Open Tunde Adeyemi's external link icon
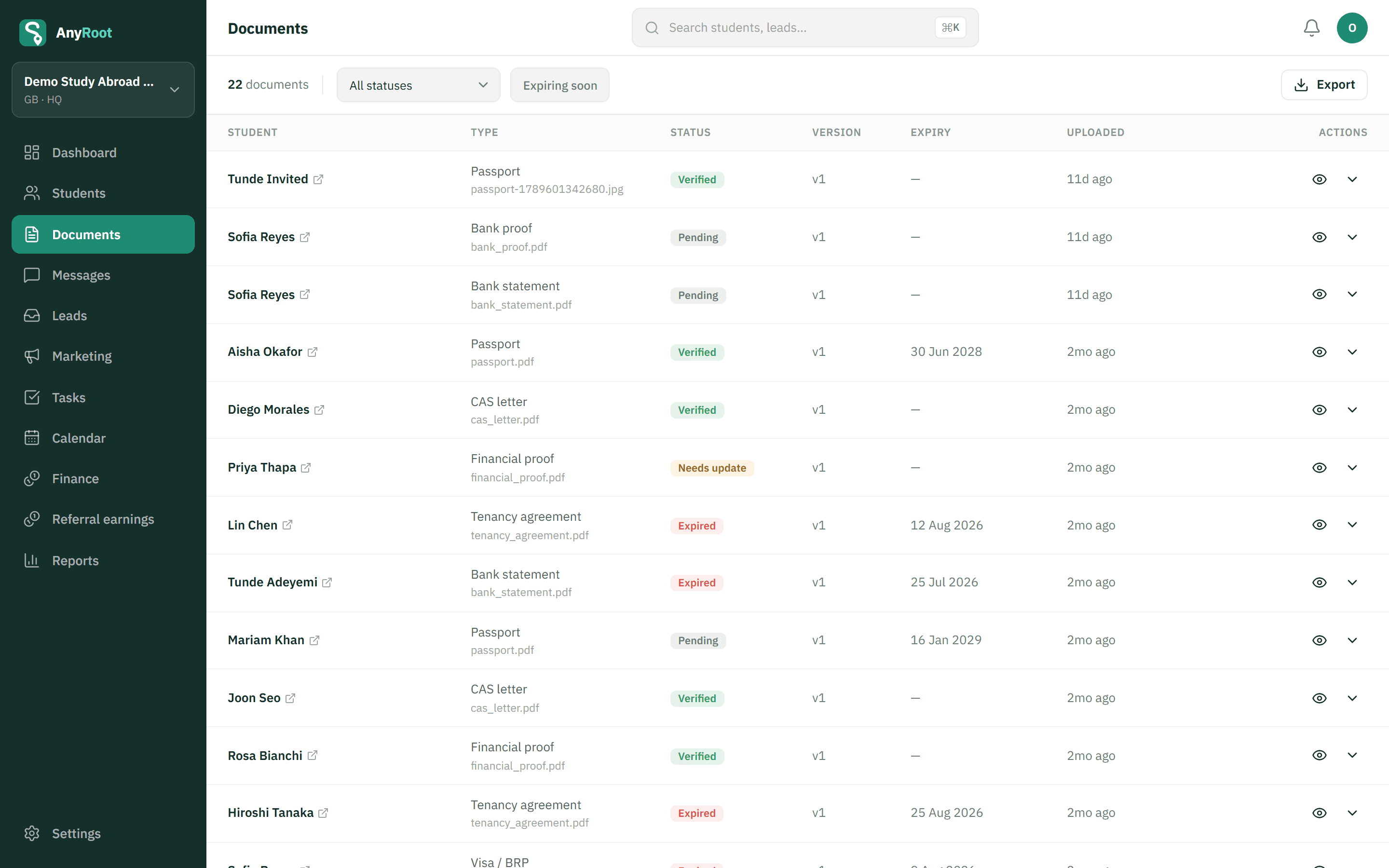Viewport: 1389px width, 868px height. click(x=327, y=582)
